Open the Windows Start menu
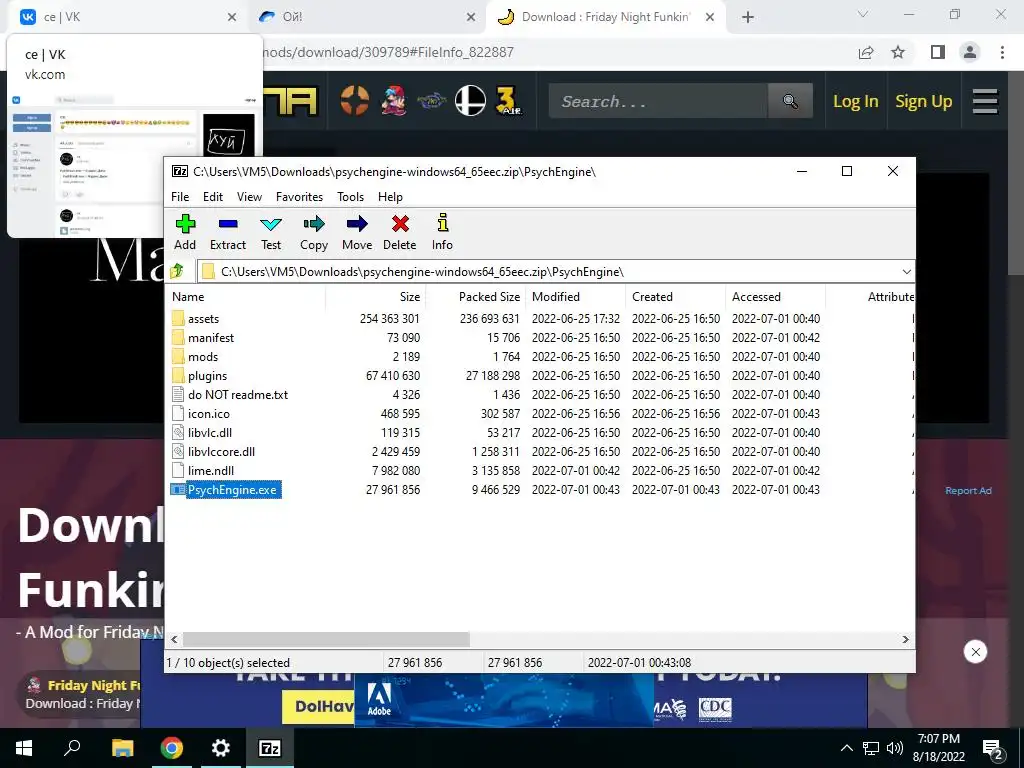This screenshot has width=1024, height=768. tap(24, 748)
